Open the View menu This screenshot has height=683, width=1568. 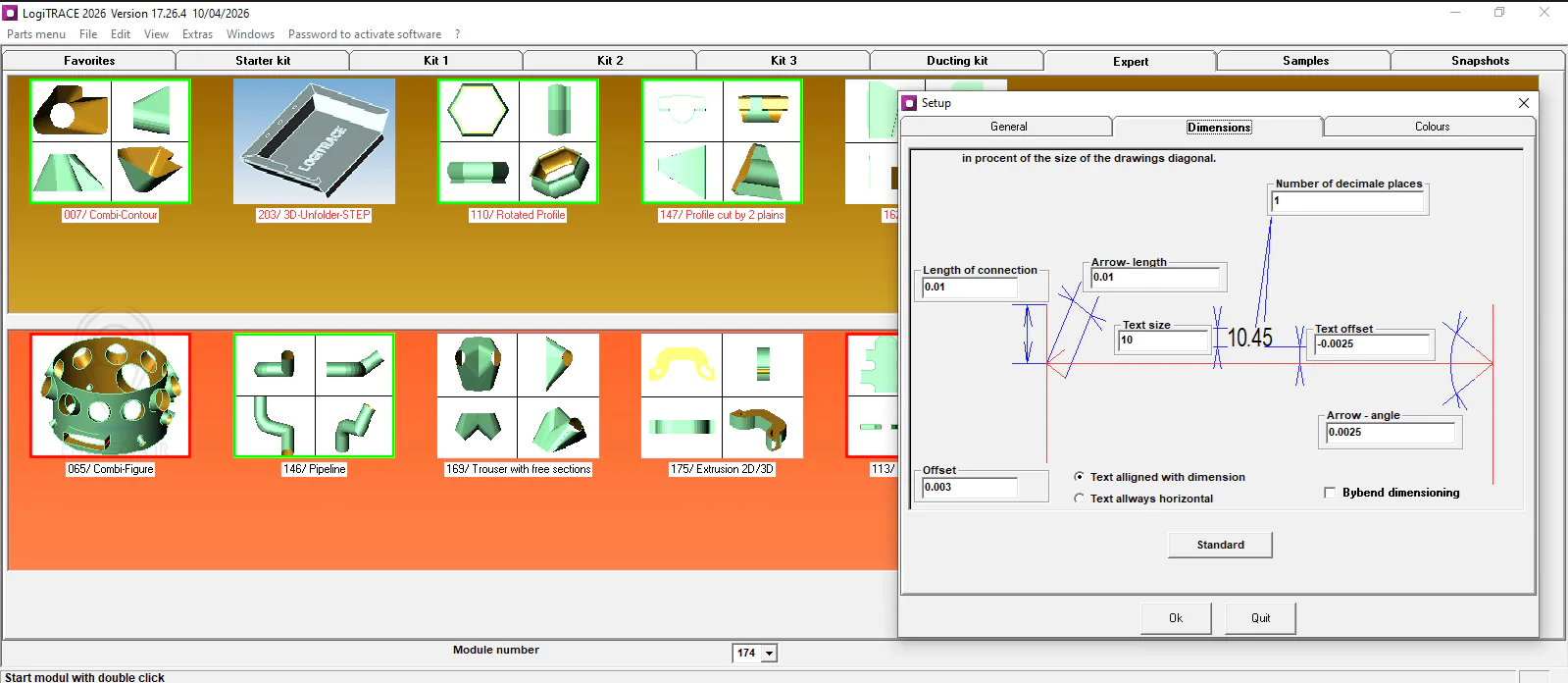pyautogui.click(x=156, y=34)
